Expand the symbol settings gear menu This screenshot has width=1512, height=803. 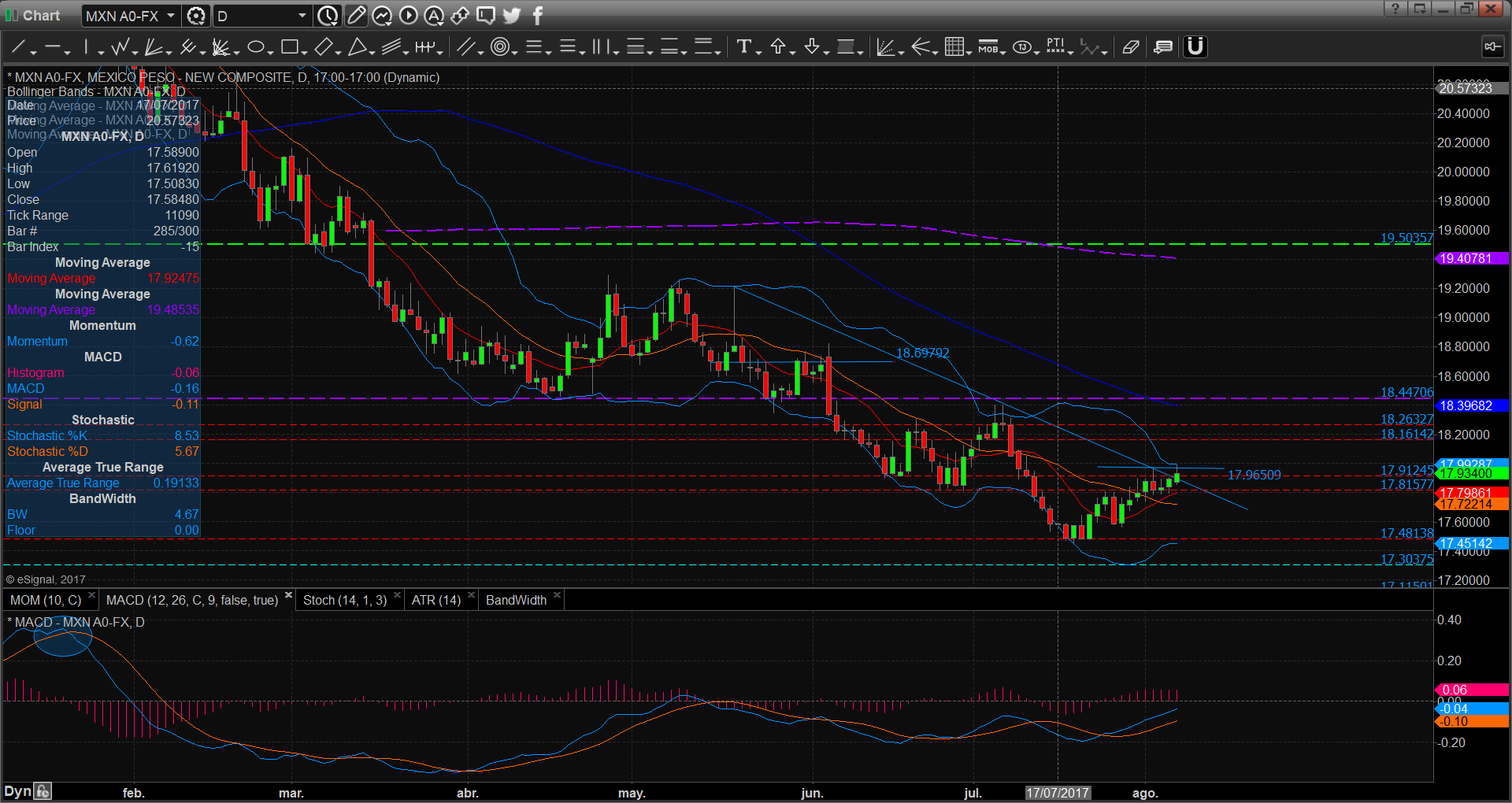pos(196,16)
